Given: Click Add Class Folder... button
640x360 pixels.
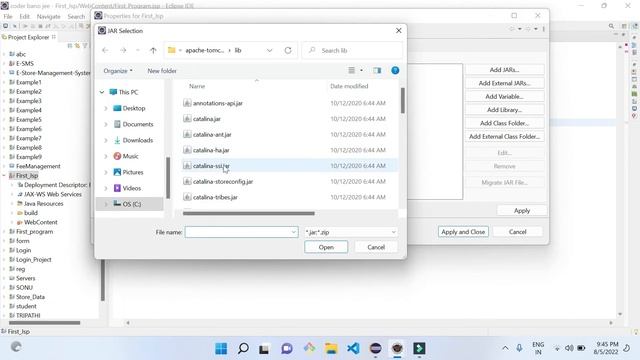Looking at the screenshot, I should tap(504, 123).
